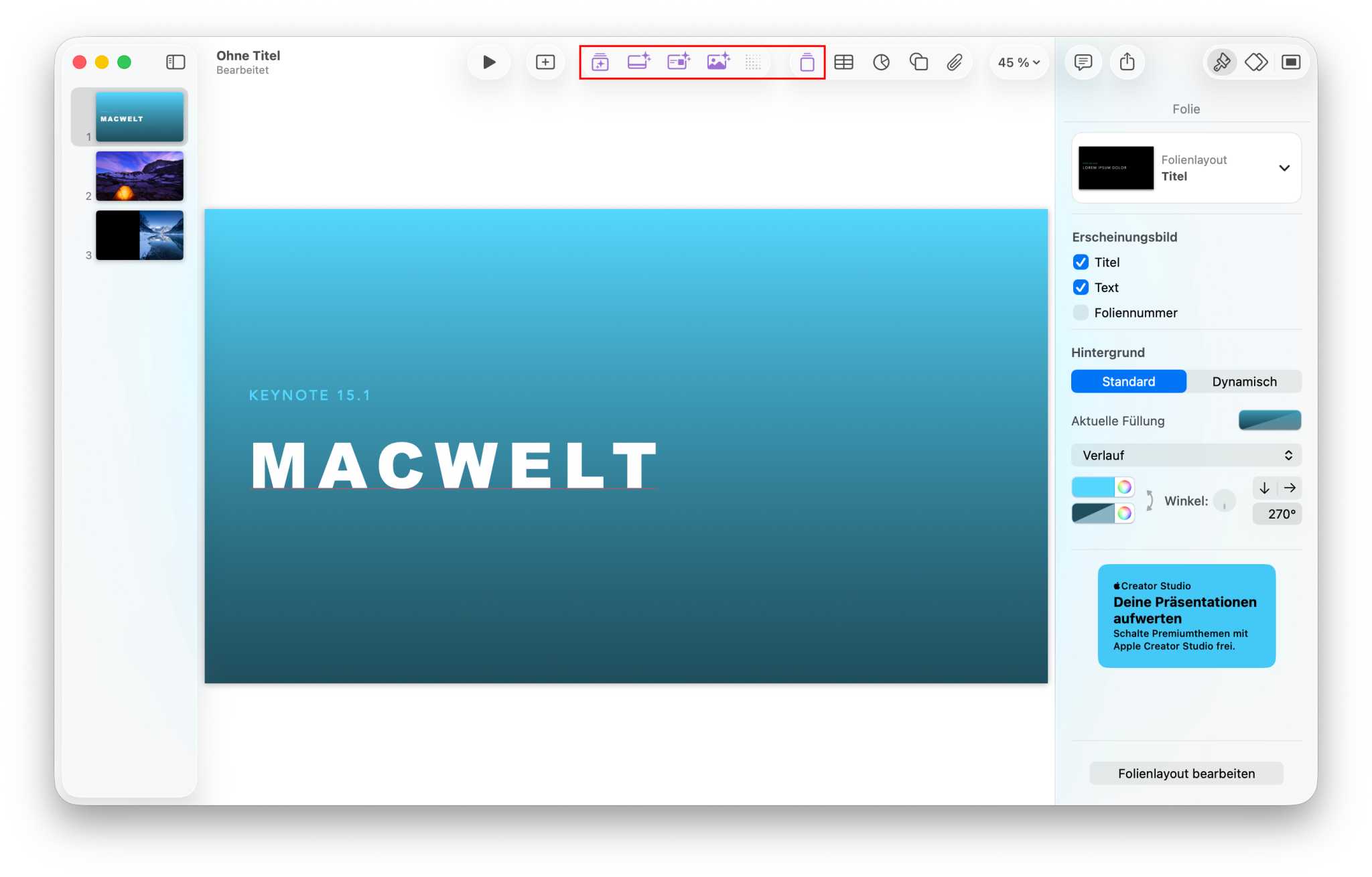The width and height of the screenshot is (1372, 877).
Task: Toggle the slide navigator sidebar icon
Action: [x=176, y=62]
